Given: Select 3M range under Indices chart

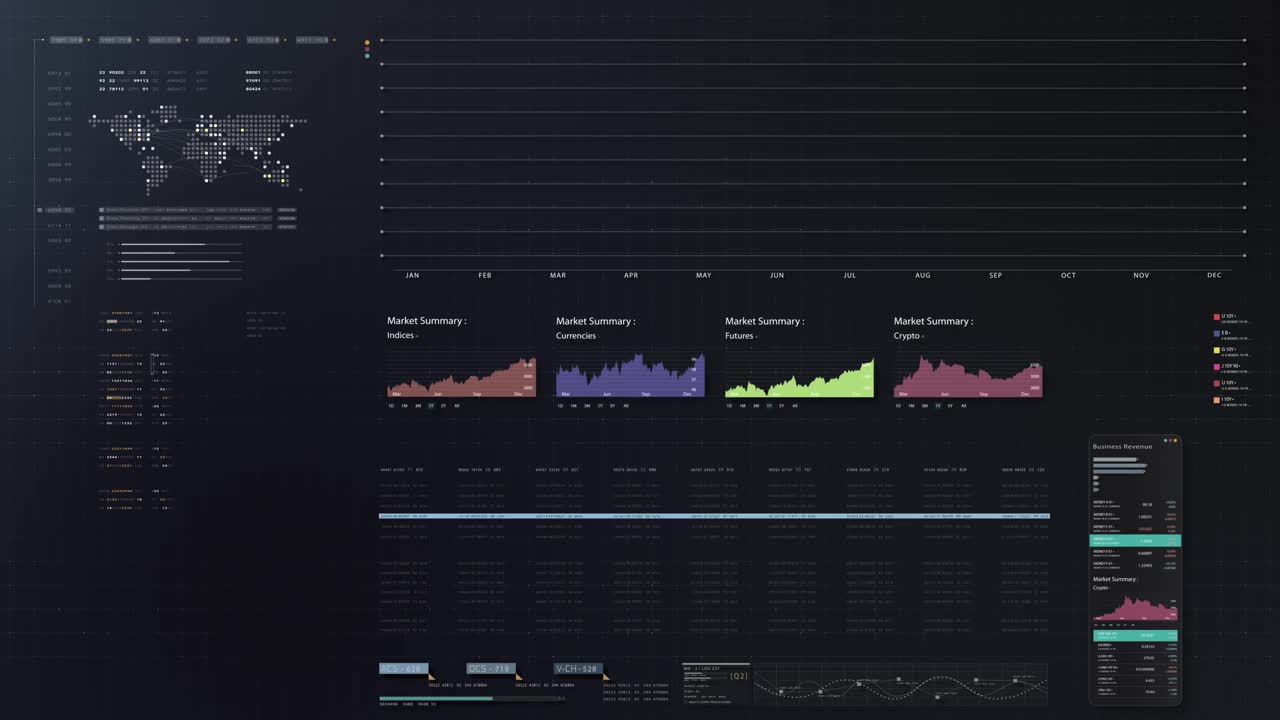Looking at the screenshot, I should (418, 406).
